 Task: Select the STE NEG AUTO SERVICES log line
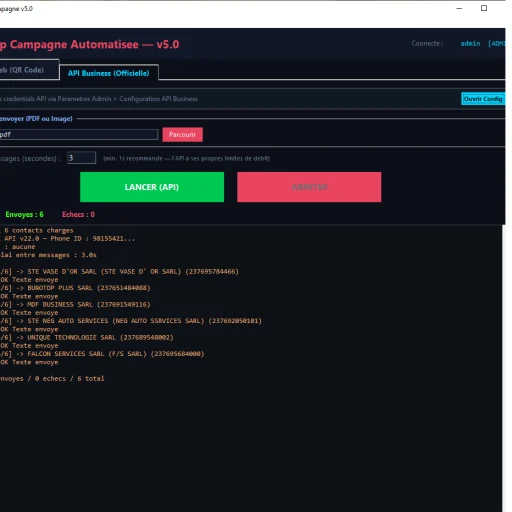[131, 321]
